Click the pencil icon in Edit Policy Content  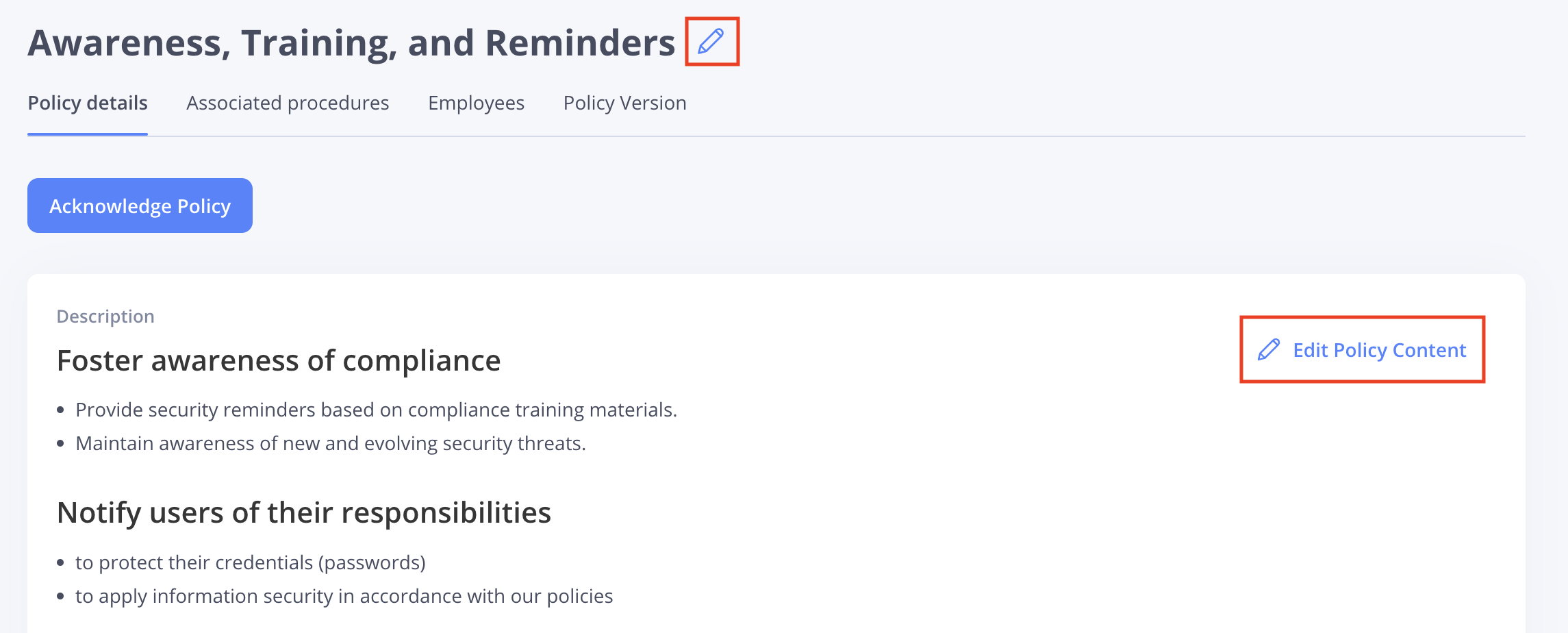(1269, 350)
